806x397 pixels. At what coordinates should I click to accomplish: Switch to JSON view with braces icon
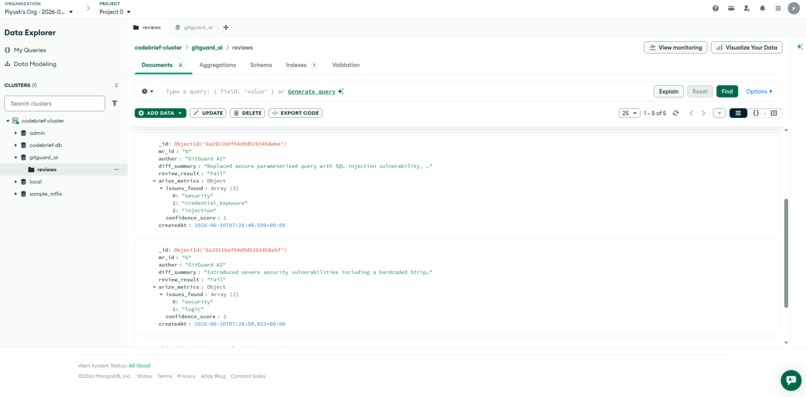pos(756,113)
